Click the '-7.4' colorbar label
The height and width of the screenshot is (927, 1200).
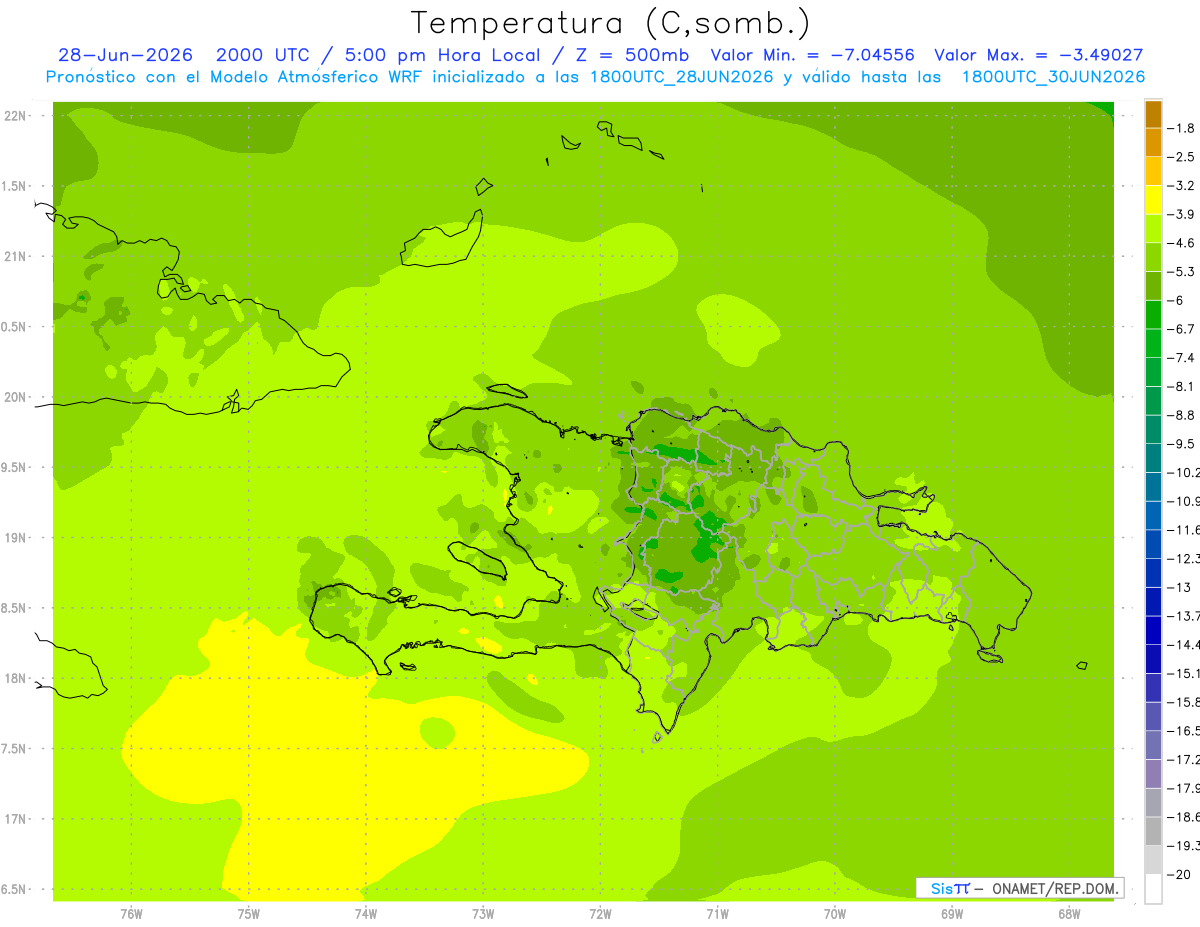tap(1181, 358)
